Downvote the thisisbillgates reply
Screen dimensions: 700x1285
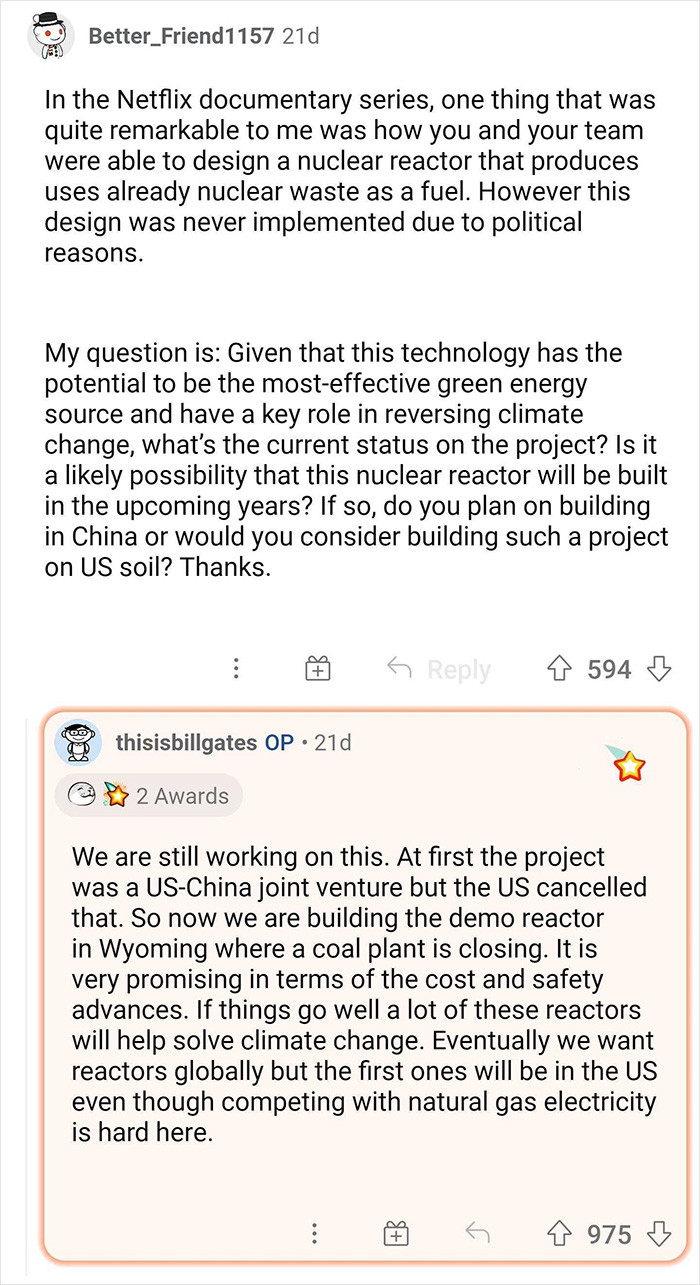coord(660,1234)
